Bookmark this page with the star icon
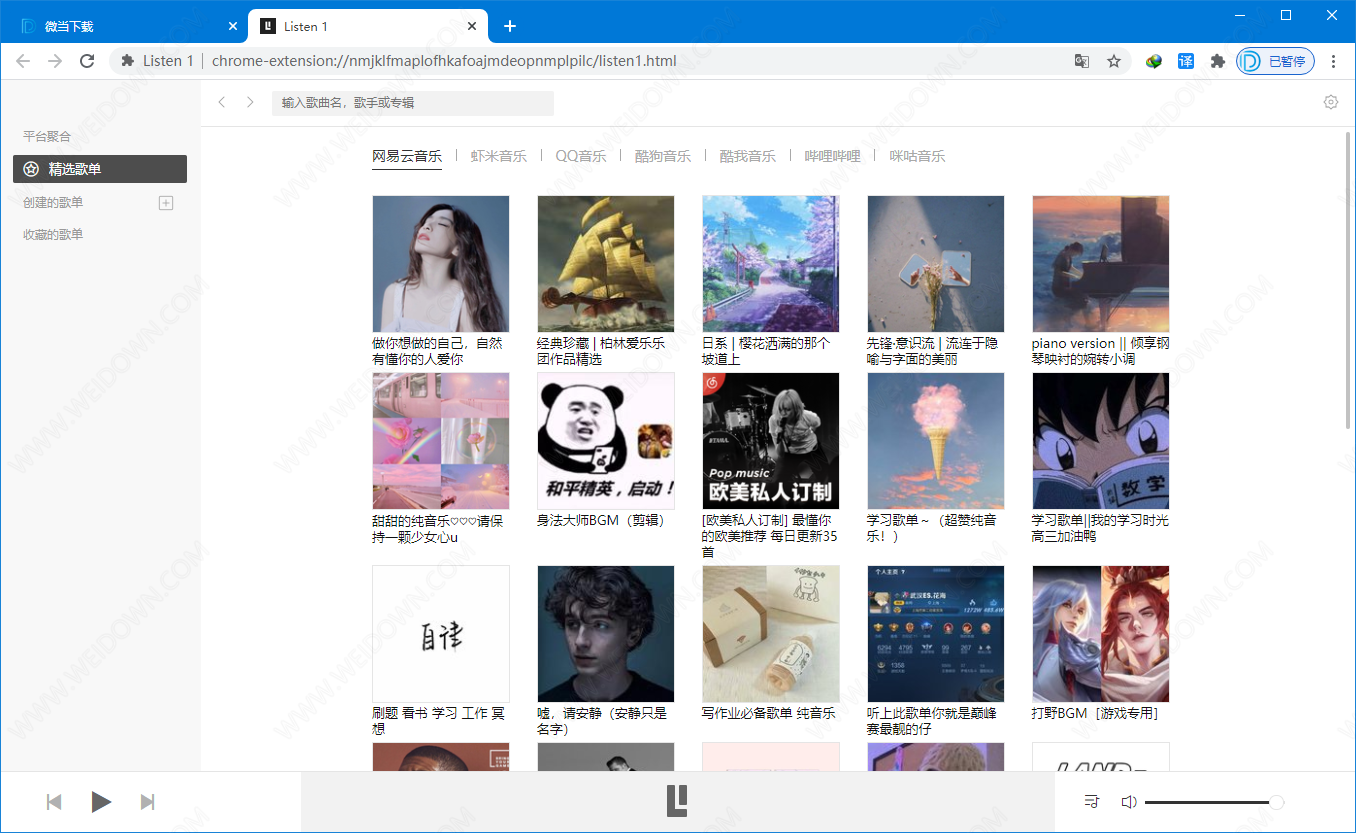Screen dimensions: 1356x833 1114,61
